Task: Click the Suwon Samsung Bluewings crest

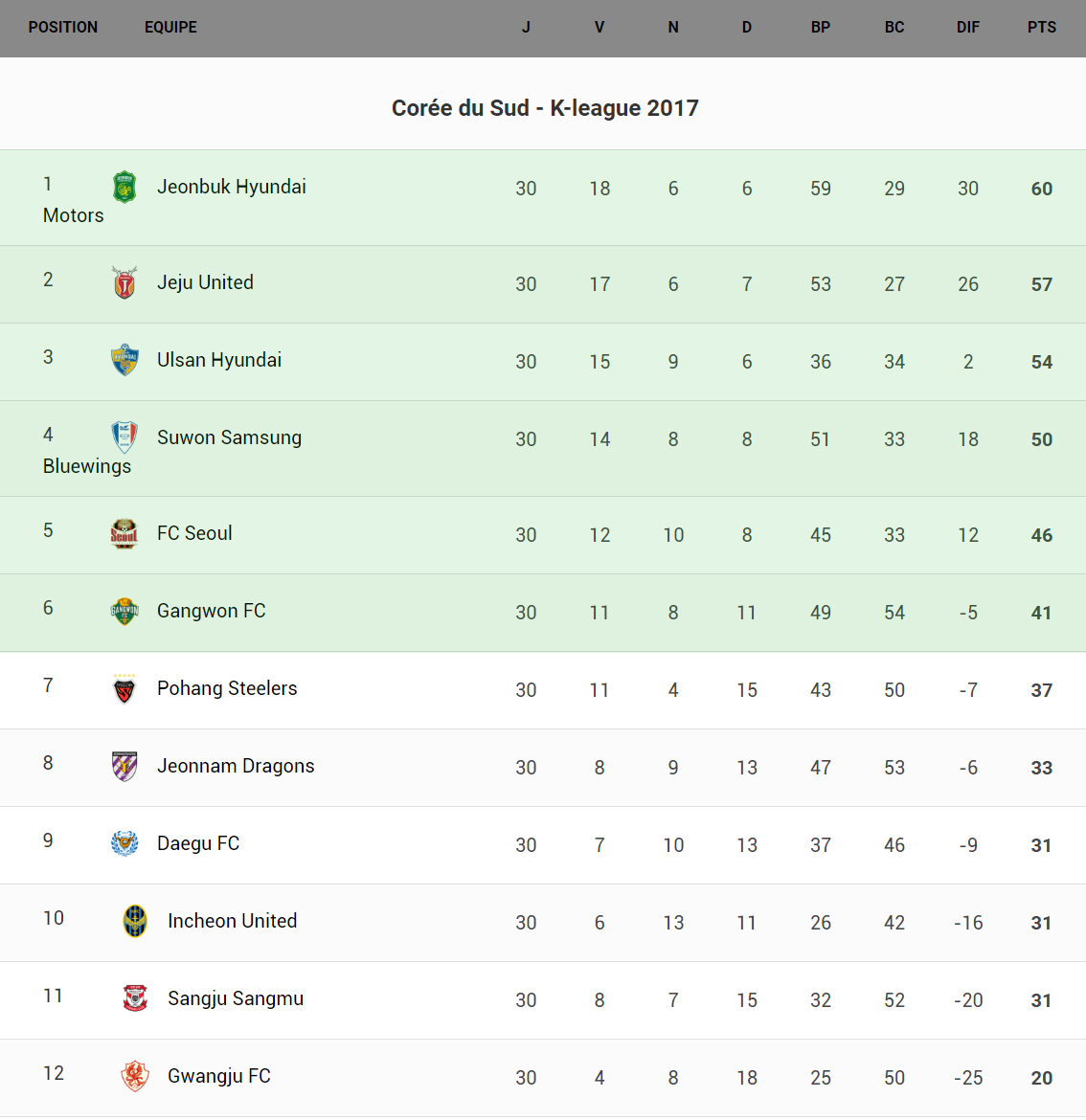Action: [x=124, y=437]
